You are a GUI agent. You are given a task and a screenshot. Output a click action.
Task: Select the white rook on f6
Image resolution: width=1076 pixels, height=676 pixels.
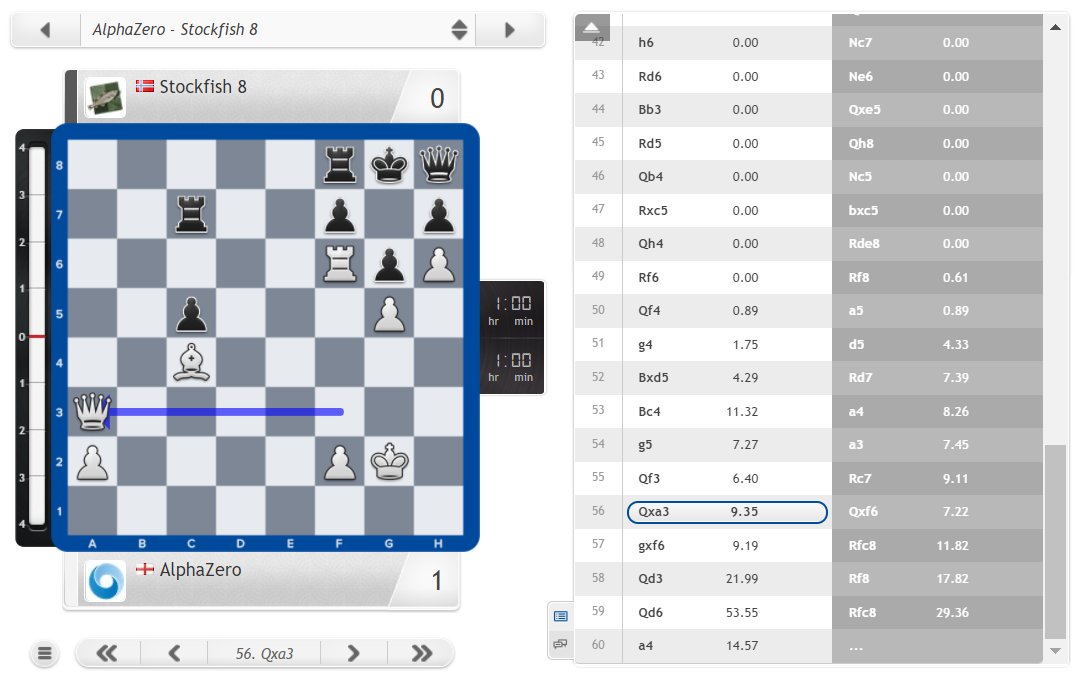point(340,264)
